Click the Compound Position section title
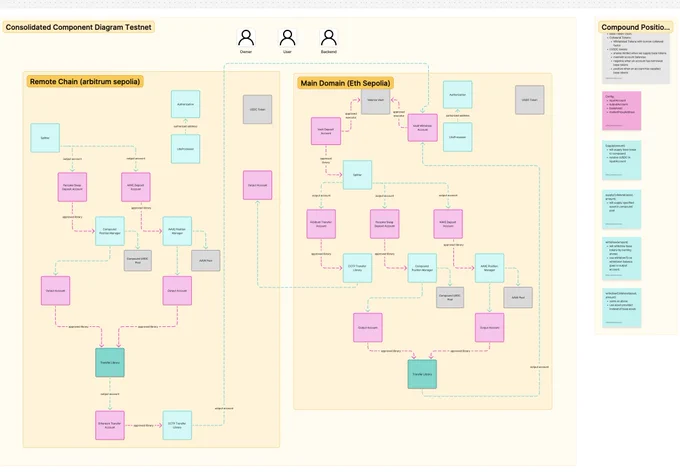This screenshot has height=472, width=680. tap(635, 27)
